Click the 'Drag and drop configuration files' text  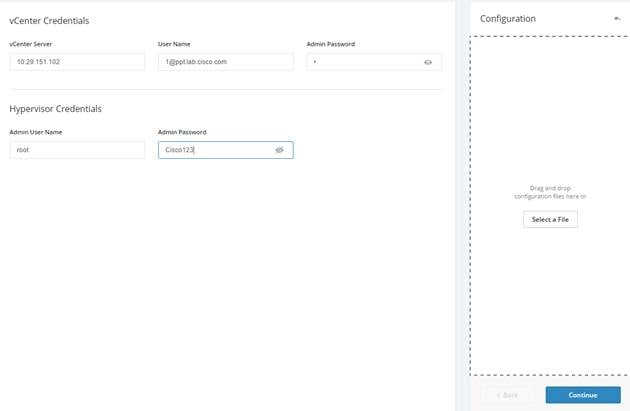tap(550, 192)
